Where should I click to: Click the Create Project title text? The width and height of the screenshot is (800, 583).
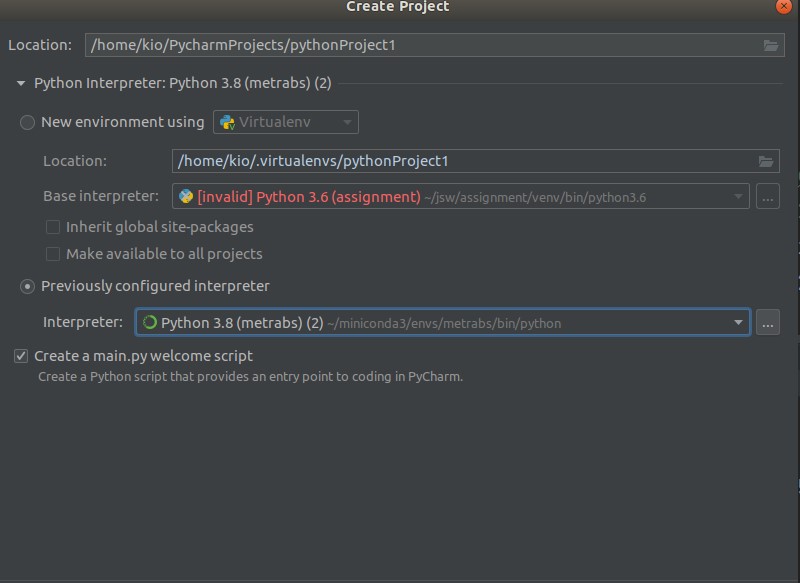tap(397, 7)
